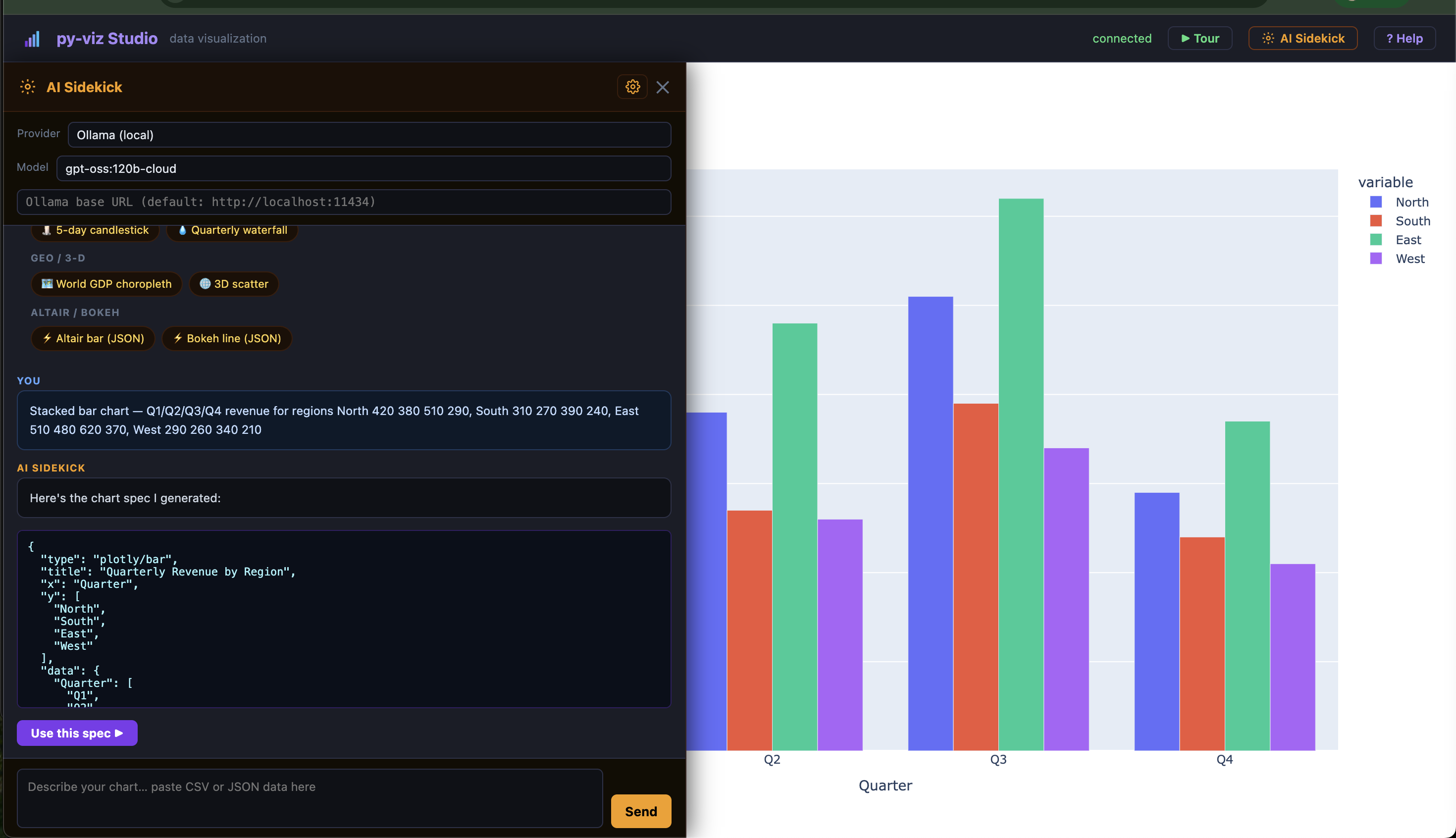Focus the Describe your chart text box
The image size is (1456, 838).
(310, 798)
